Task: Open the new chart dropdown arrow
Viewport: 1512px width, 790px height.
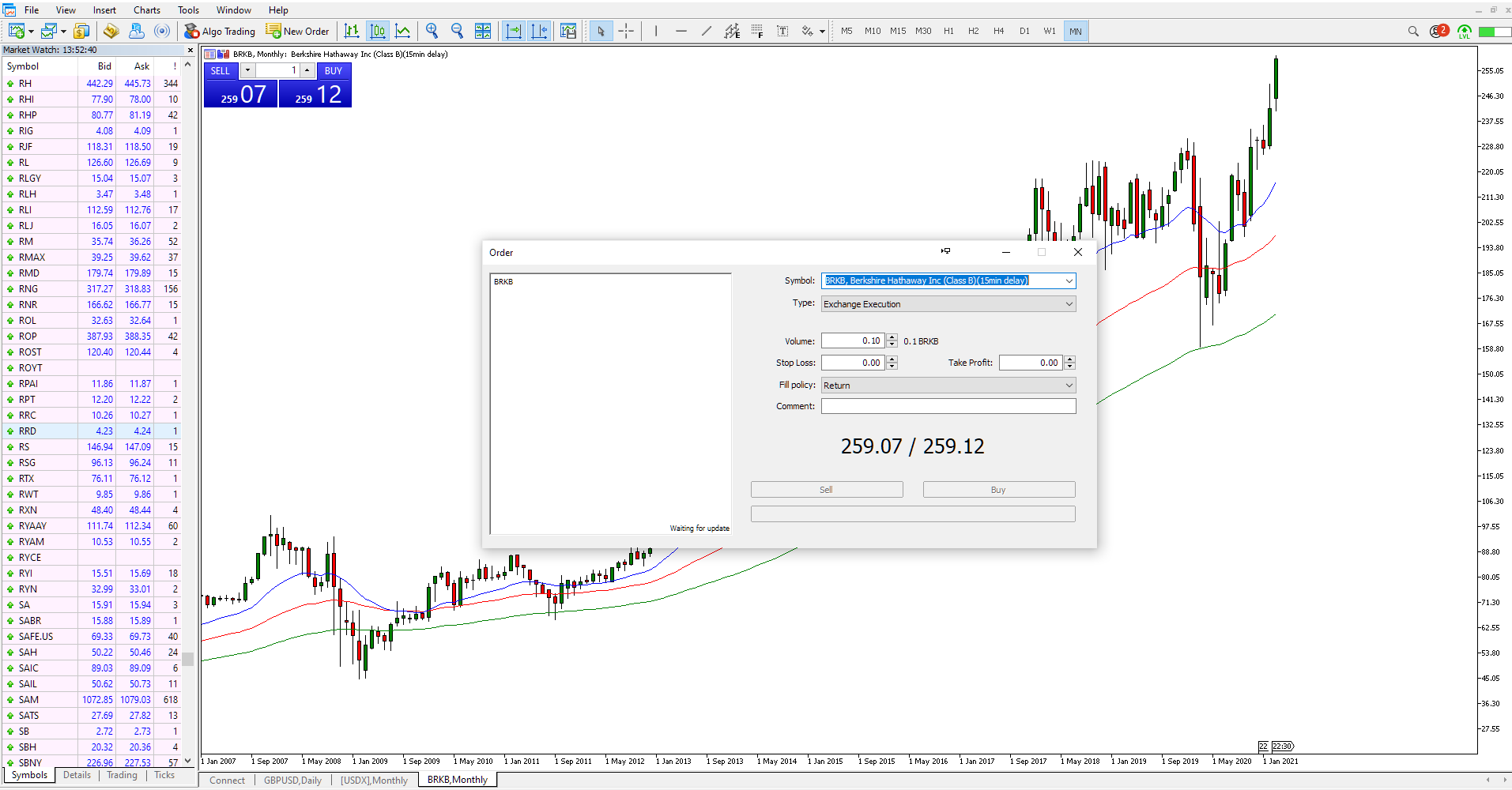Action: tap(31, 32)
